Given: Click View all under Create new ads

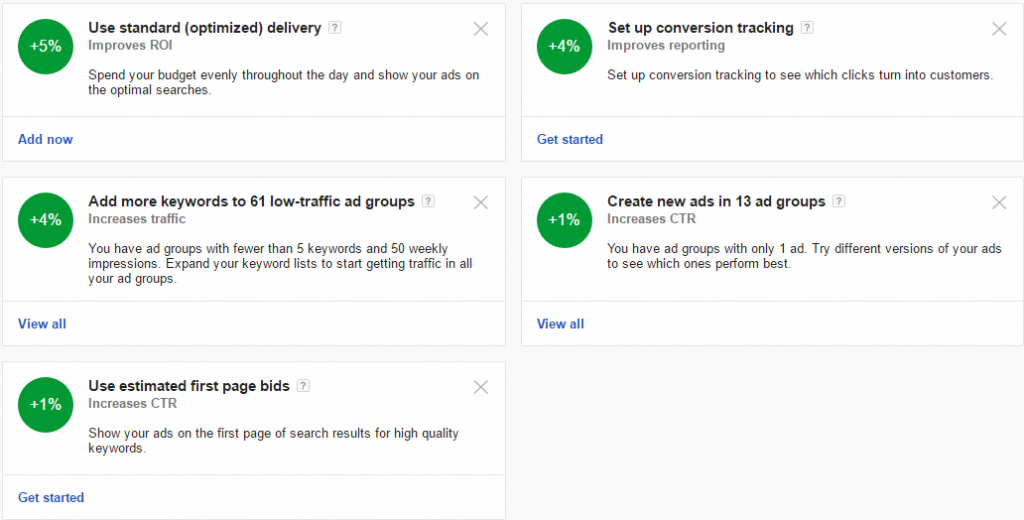Looking at the screenshot, I should click(x=560, y=324).
